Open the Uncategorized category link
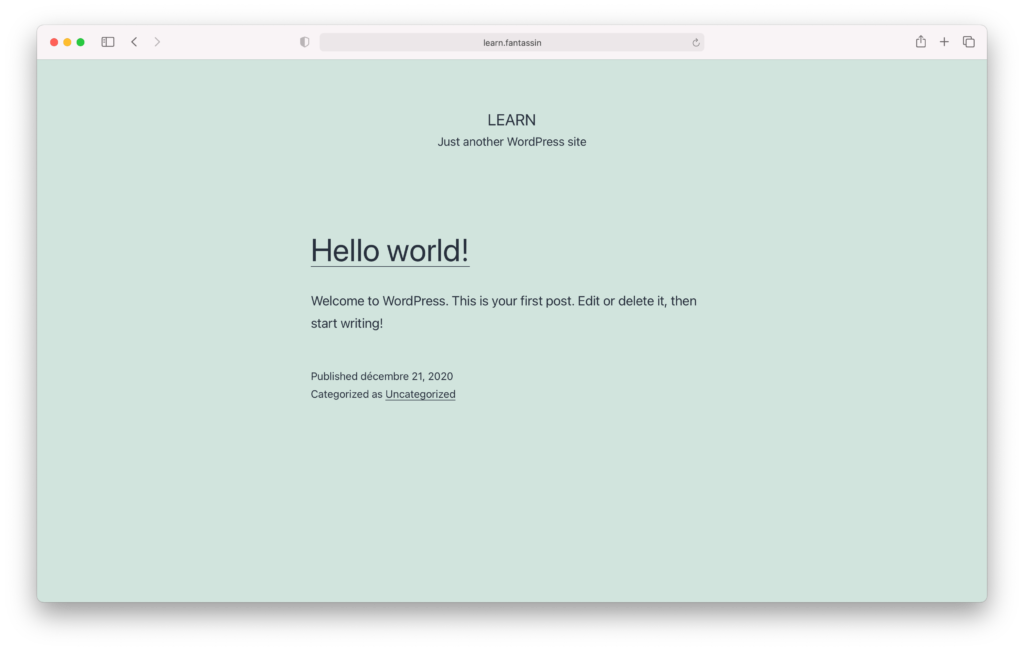 [x=420, y=394]
